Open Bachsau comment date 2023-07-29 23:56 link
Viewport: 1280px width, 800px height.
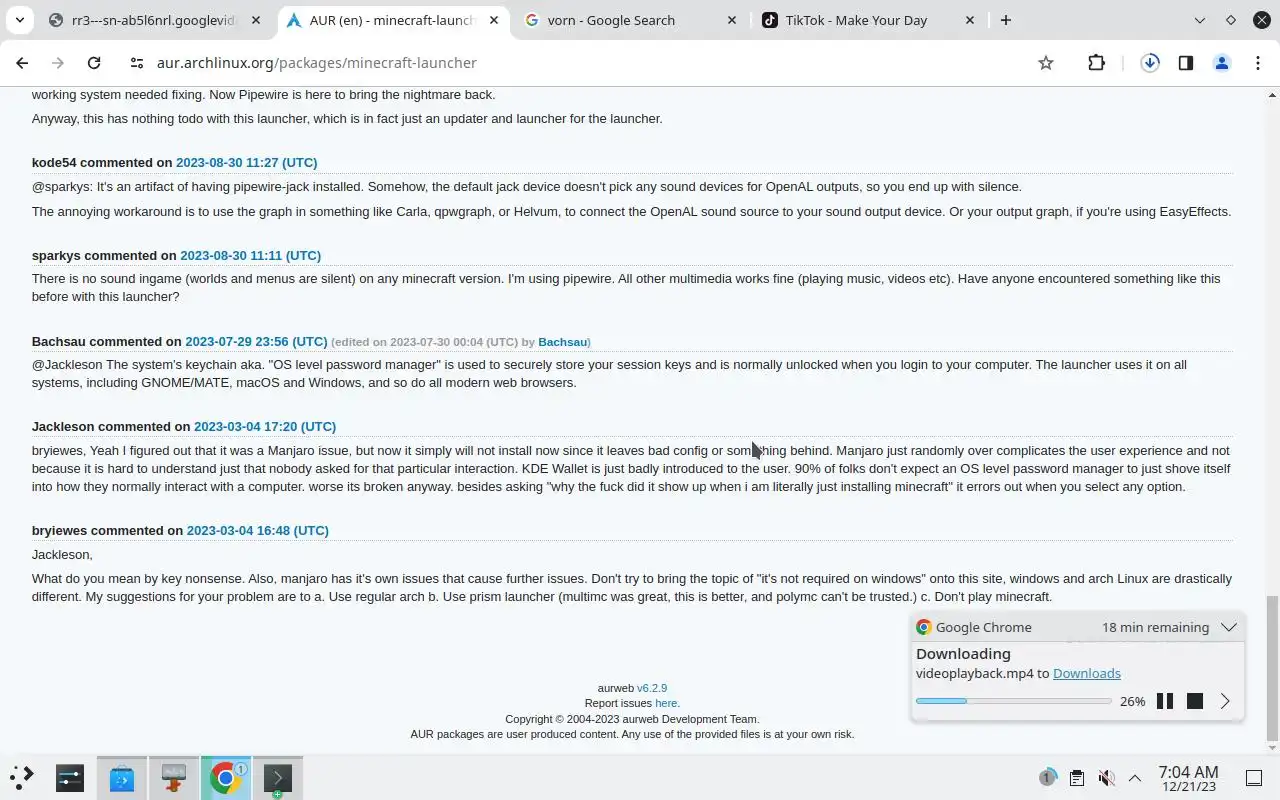tap(256, 341)
